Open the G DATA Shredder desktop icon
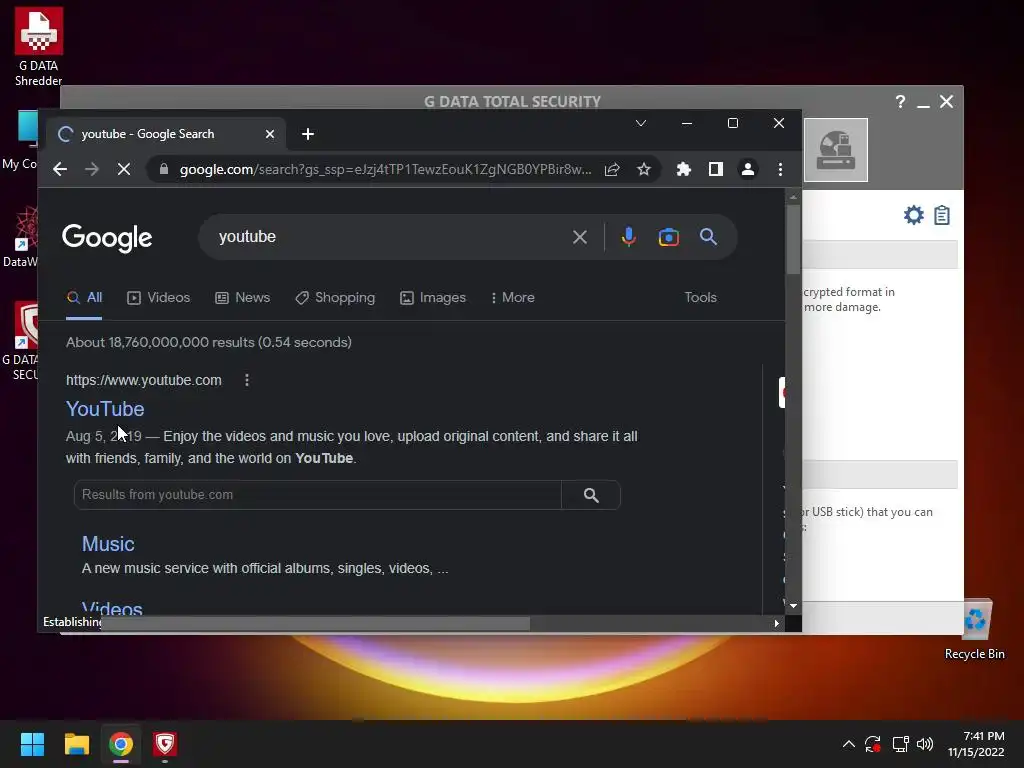Viewport: 1024px width, 768px height. click(x=39, y=47)
